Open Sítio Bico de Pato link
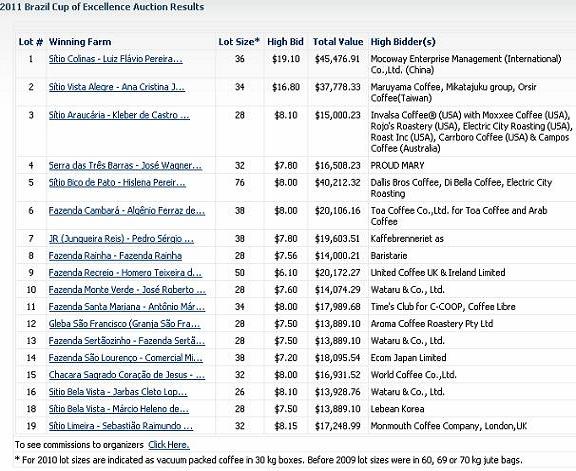Image resolution: width=576 pixels, height=471 pixels. pyautogui.click(x=117, y=183)
